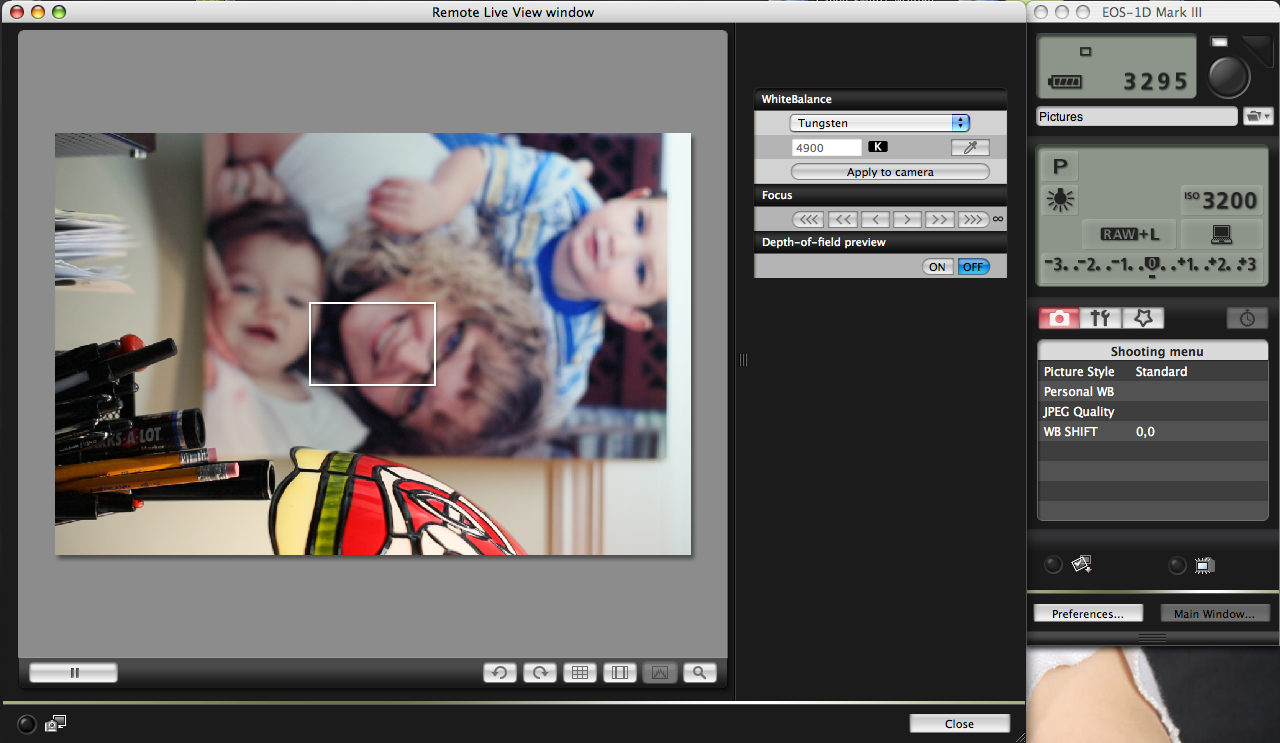Viewport: 1280px width, 743px height.
Task: Rotate the live view image counterclockwise
Action: 500,673
